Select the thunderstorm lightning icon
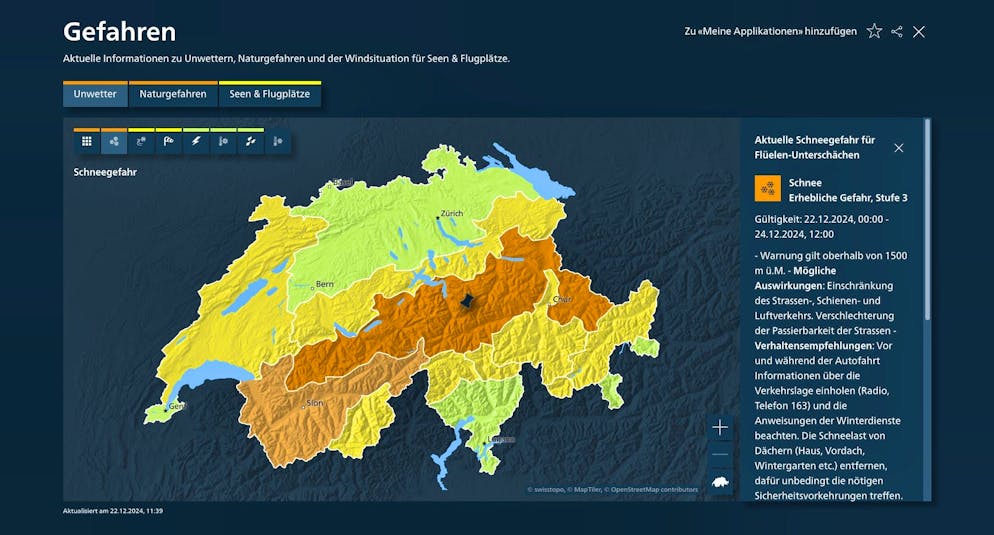The image size is (994, 535). (x=196, y=142)
